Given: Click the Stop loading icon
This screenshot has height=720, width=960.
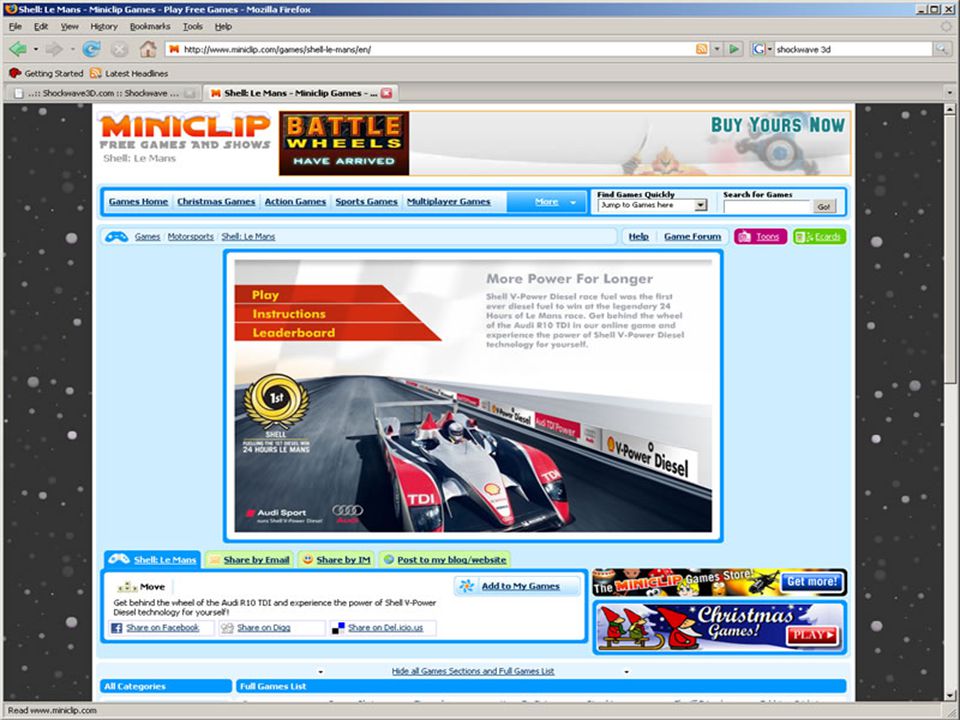Looking at the screenshot, I should [119, 49].
